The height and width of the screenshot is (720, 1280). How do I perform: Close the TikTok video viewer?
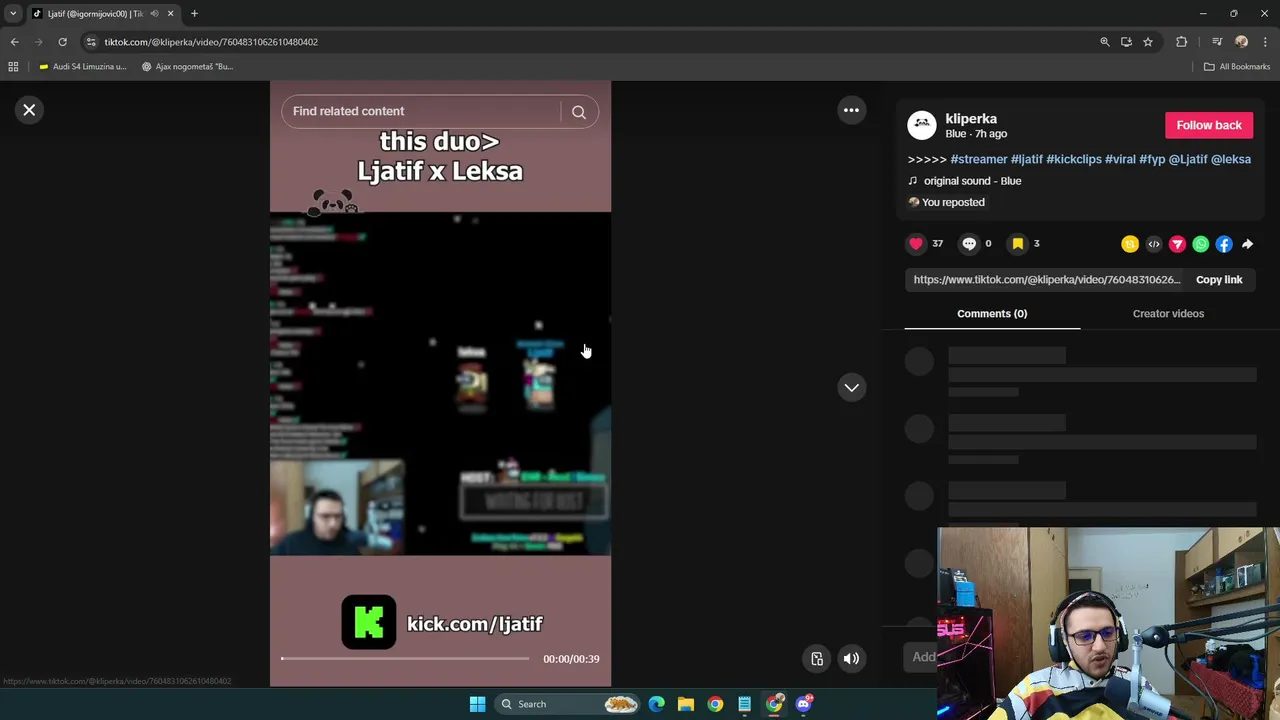tap(29, 110)
